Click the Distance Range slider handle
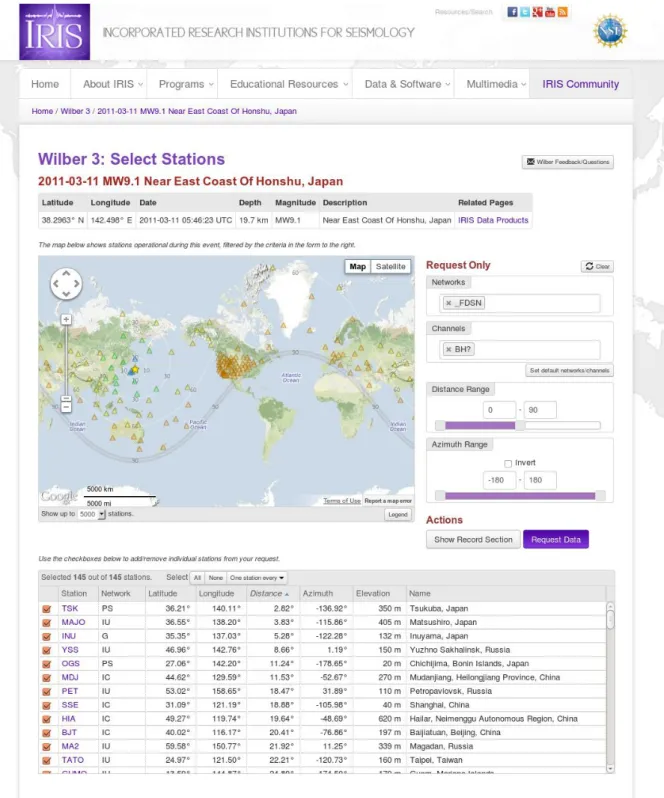 pos(520,425)
